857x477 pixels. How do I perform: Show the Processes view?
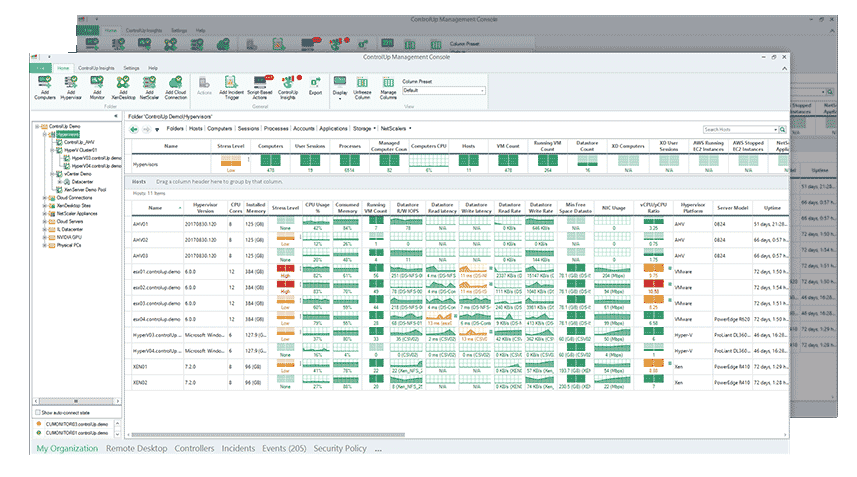click(276, 128)
